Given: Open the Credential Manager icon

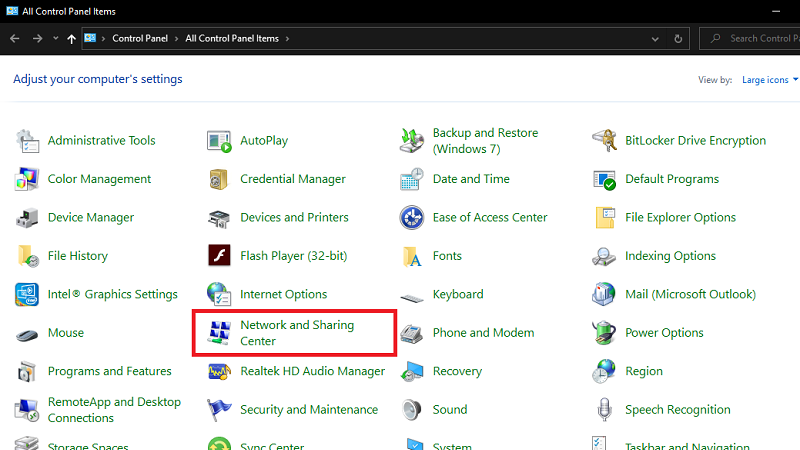Looking at the screenshot, I should 220,180.
